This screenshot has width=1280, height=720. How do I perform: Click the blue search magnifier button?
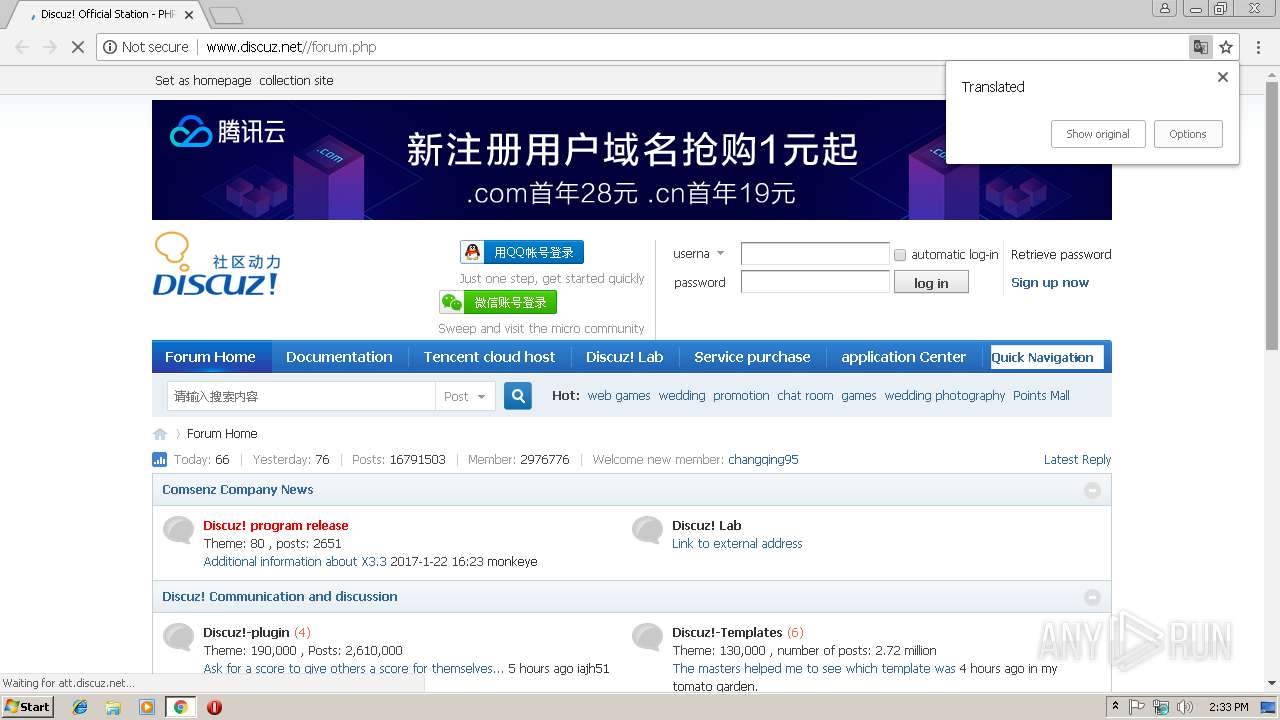click(518, 396)
